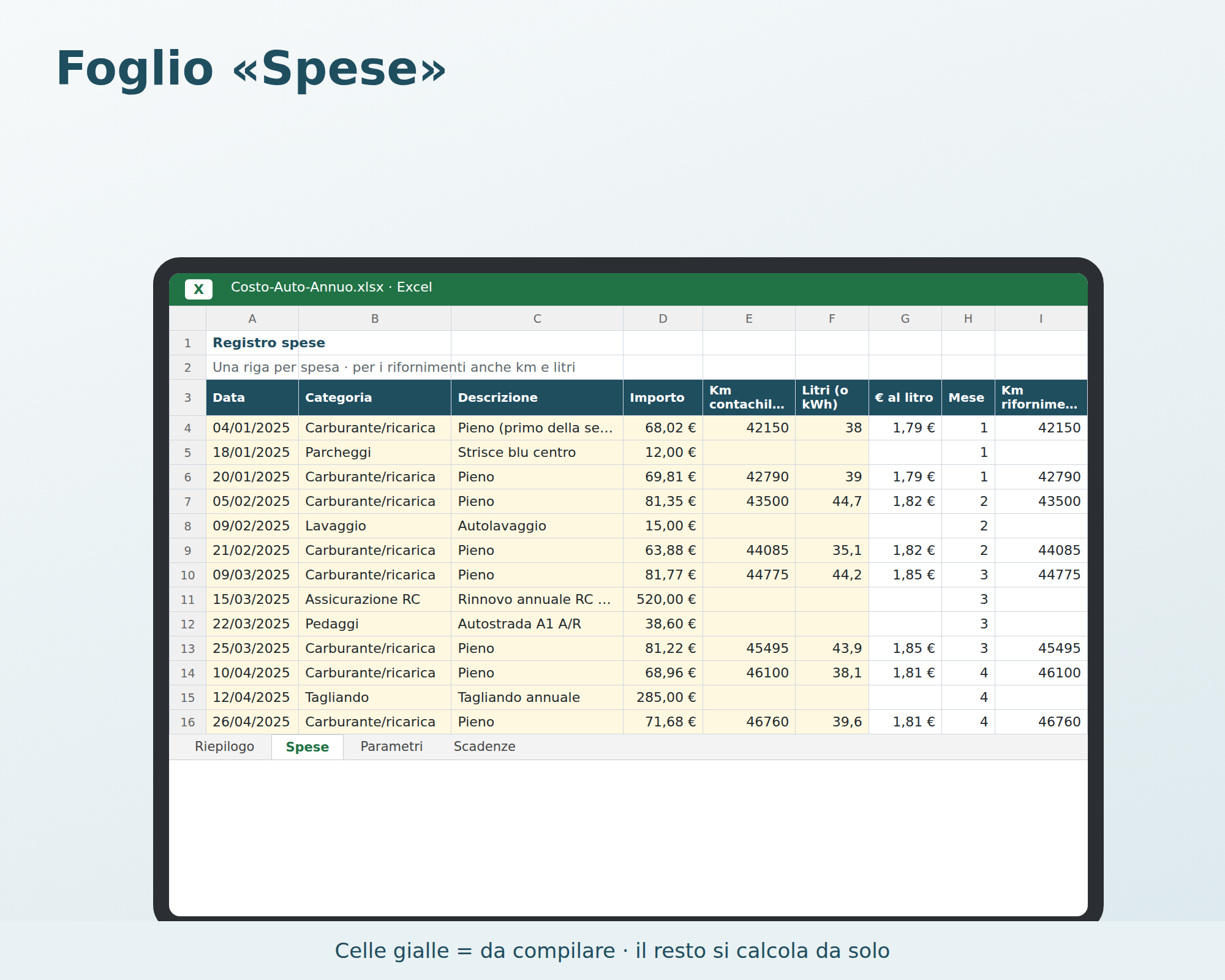This screenshot has width=1225, height=980.
Task: Click the 'Autostrada A1 A/R' cell
Action: click(537, 624)
